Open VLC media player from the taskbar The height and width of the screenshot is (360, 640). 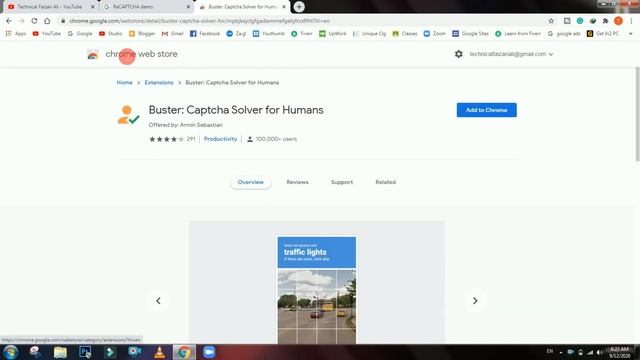tap(160, 352)
